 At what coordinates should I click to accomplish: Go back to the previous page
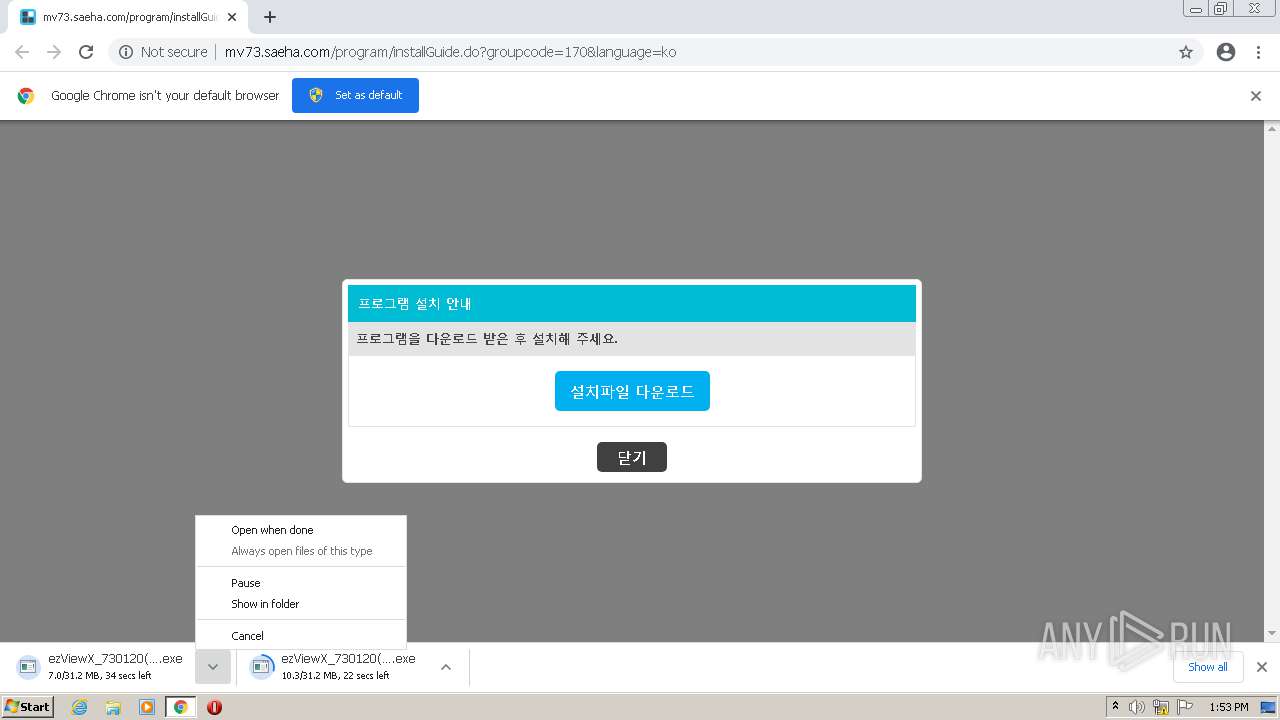22,52
